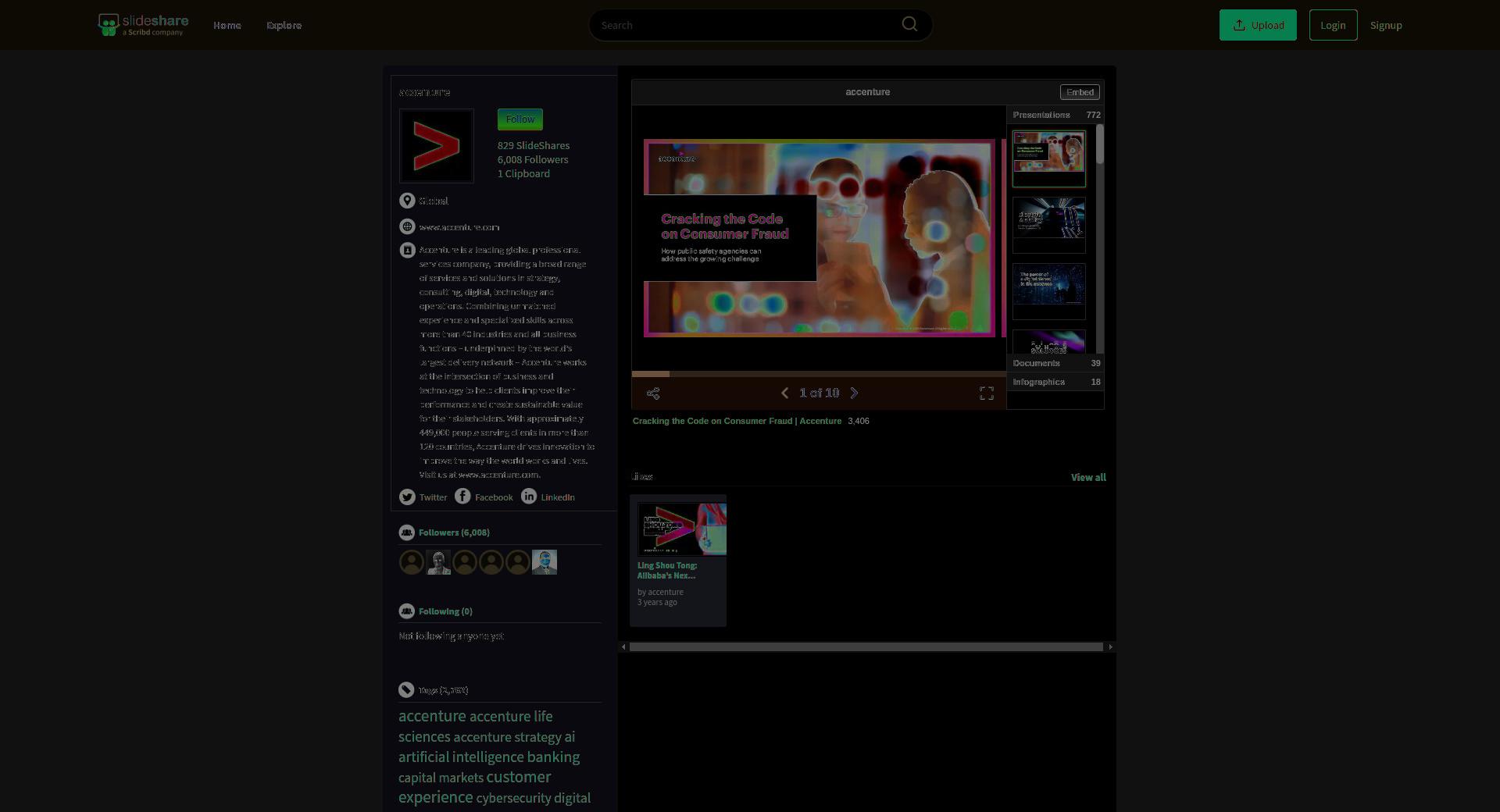Select third presentation thumbnail in list
The height and width of the screenshot is (812, 1500).
click(x=1049, y=291)
